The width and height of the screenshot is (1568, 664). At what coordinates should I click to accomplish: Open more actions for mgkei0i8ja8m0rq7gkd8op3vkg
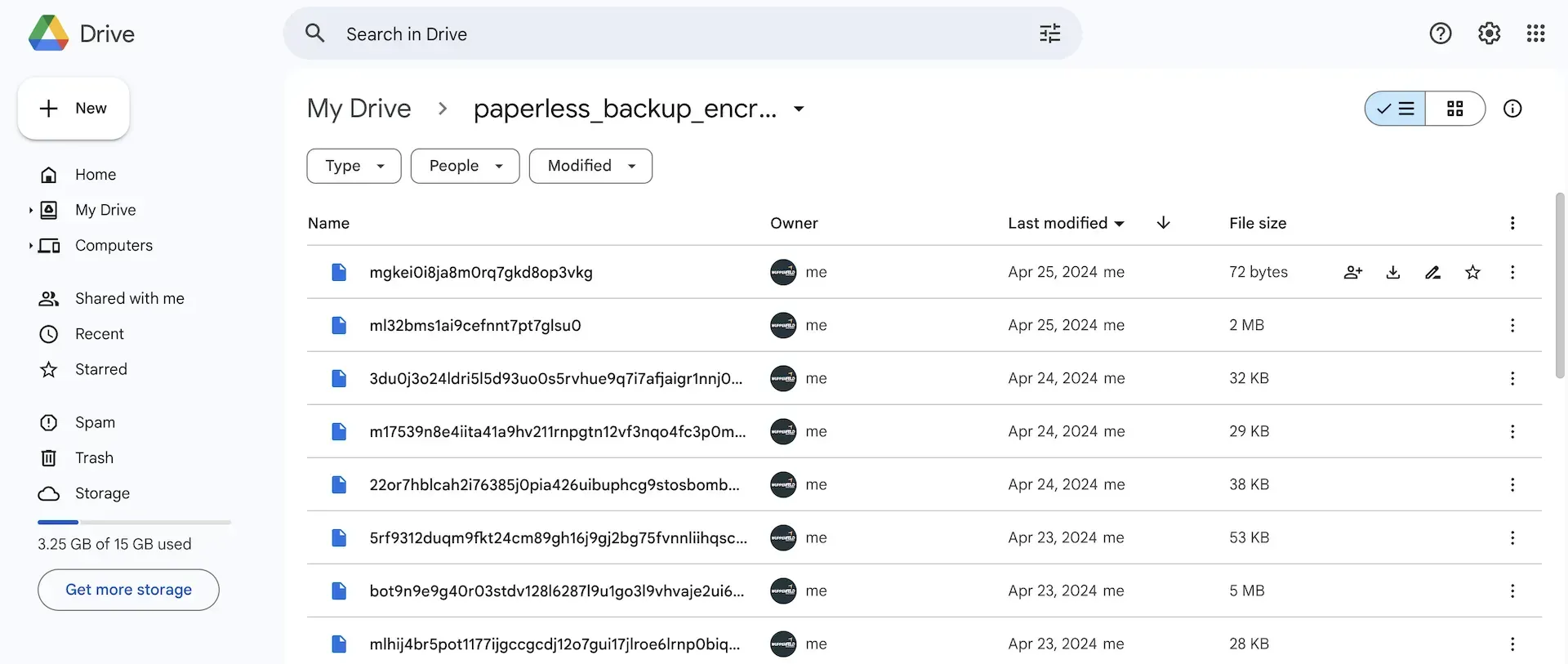click(x=1512, y=272)
